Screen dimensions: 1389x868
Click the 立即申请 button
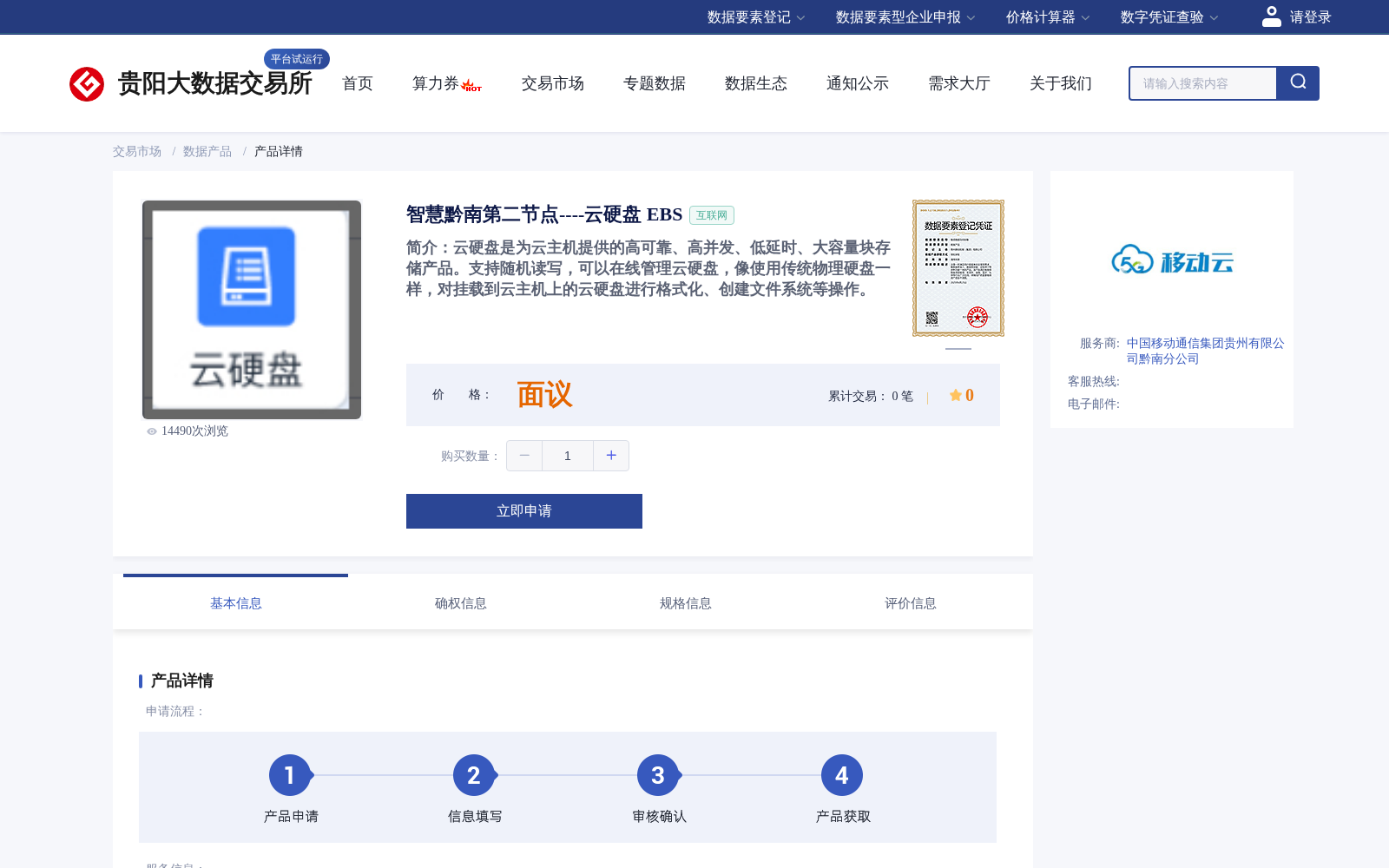524,511
